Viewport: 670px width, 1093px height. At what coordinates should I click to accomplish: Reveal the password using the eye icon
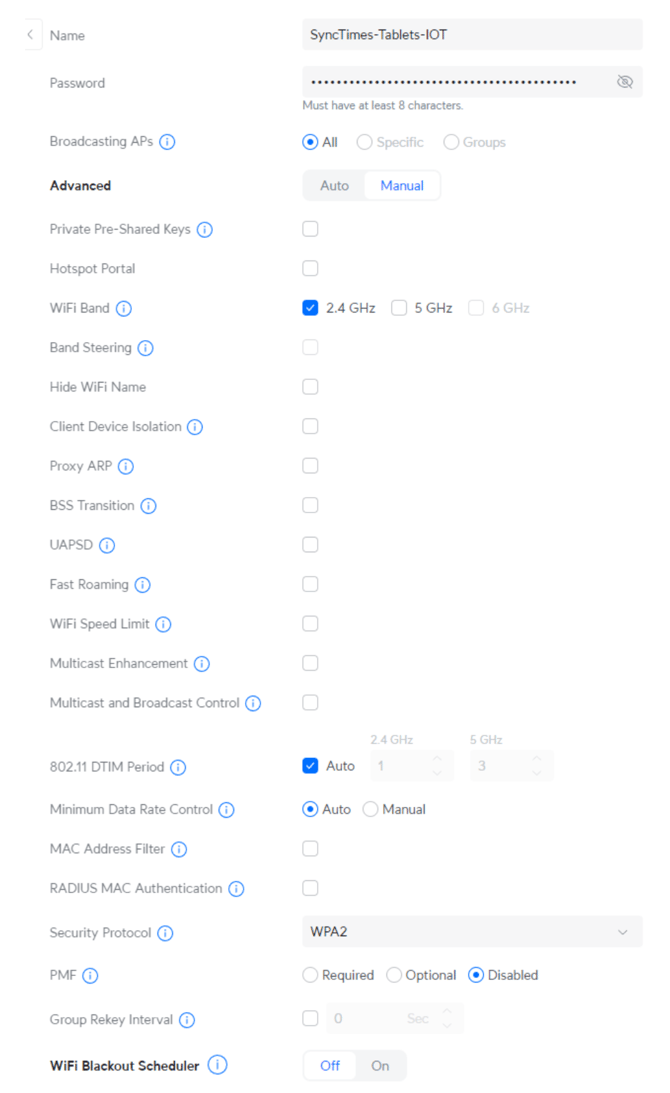coord(625,82)
